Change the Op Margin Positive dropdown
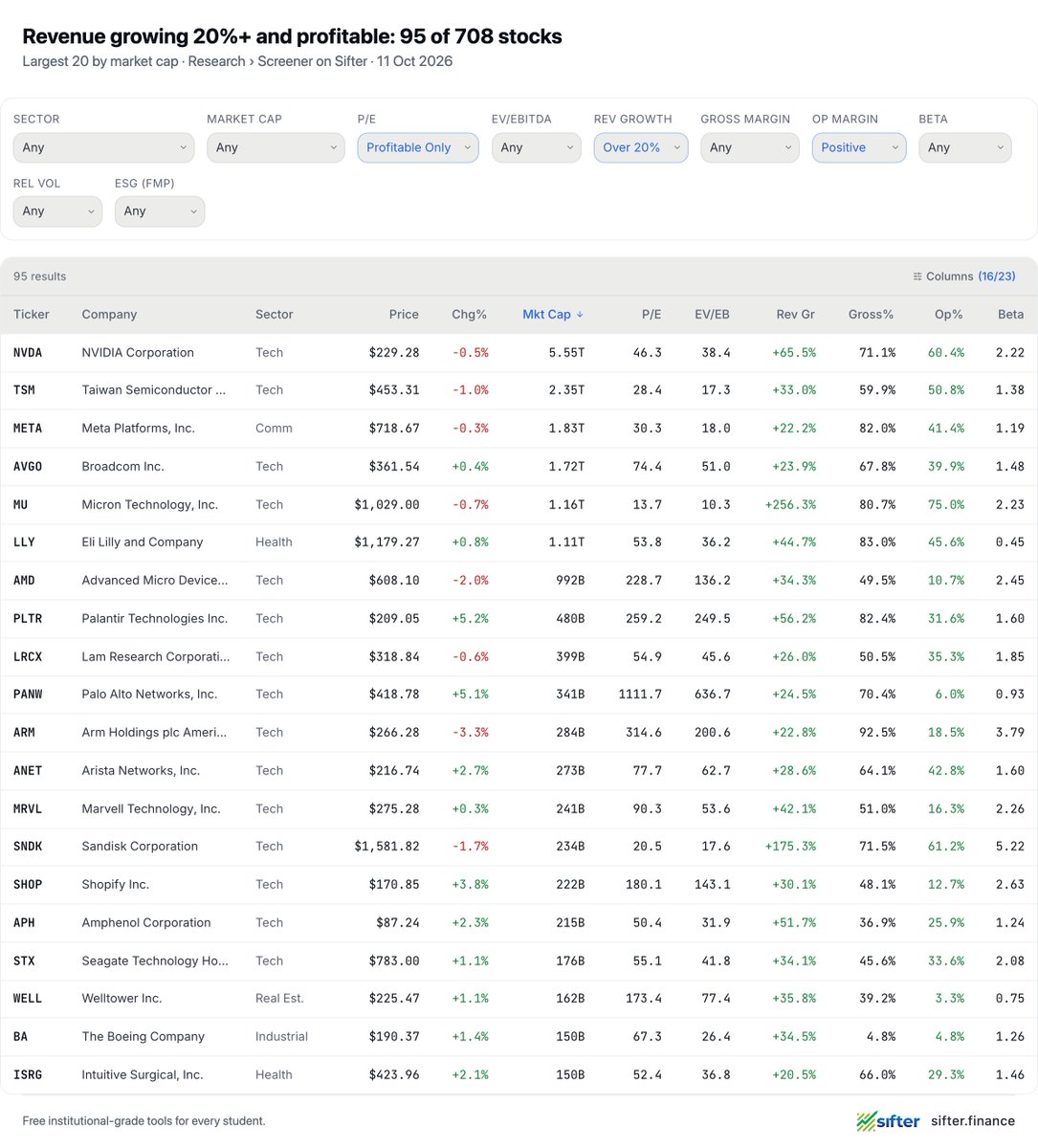Viewport: 1038px width, 1148px height. pyautogui.click(x=859, y=147)
